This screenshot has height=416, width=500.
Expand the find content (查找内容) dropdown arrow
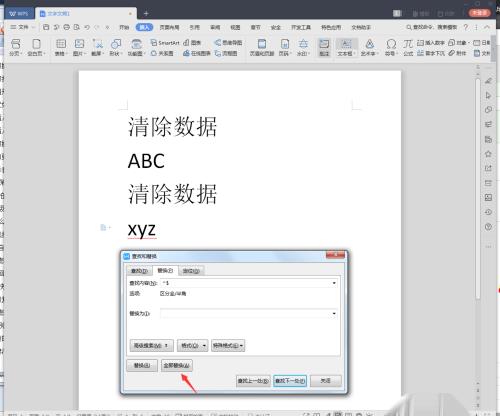point(334,283)
